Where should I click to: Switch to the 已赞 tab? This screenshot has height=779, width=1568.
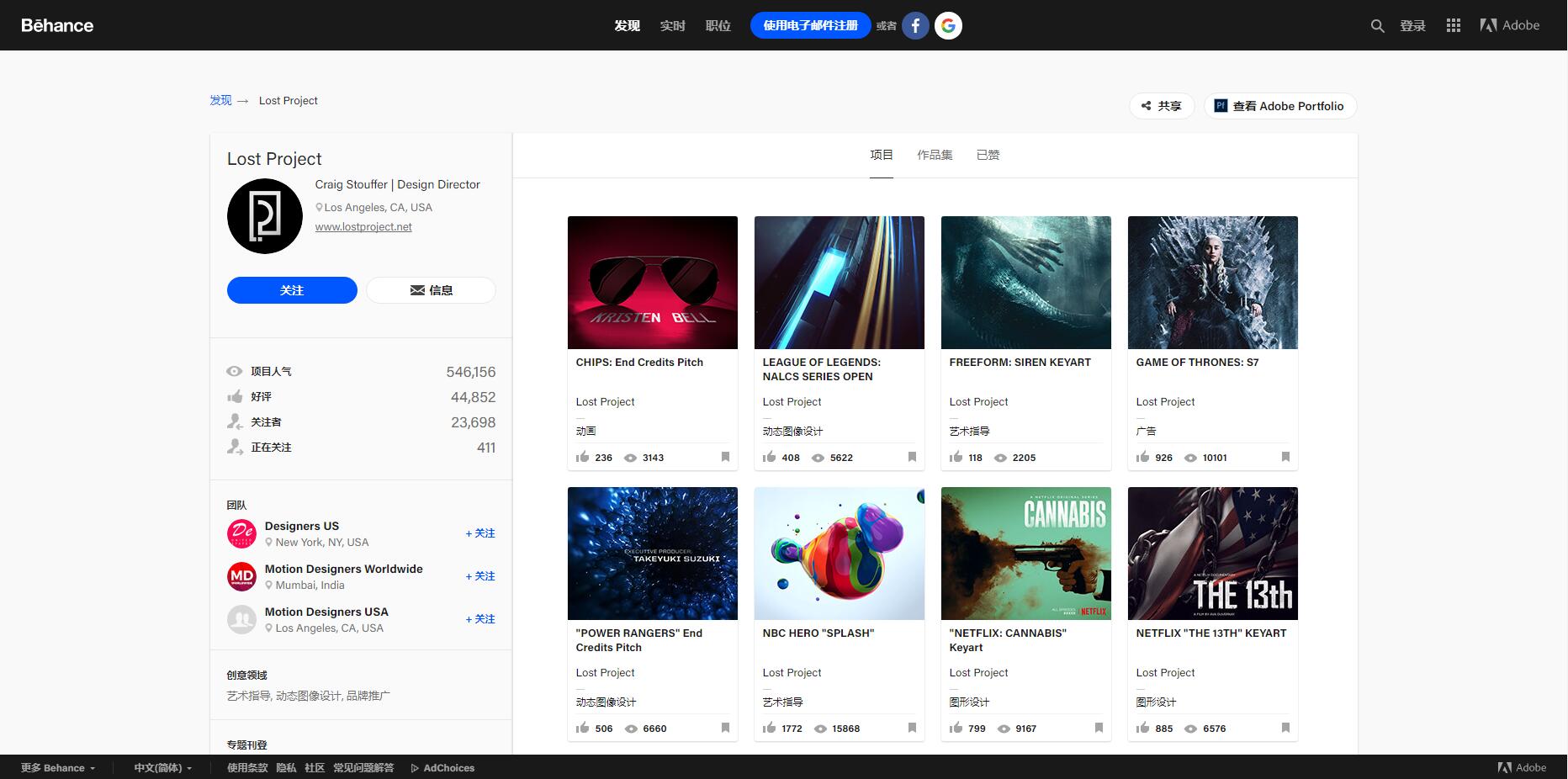pos(988,155)
